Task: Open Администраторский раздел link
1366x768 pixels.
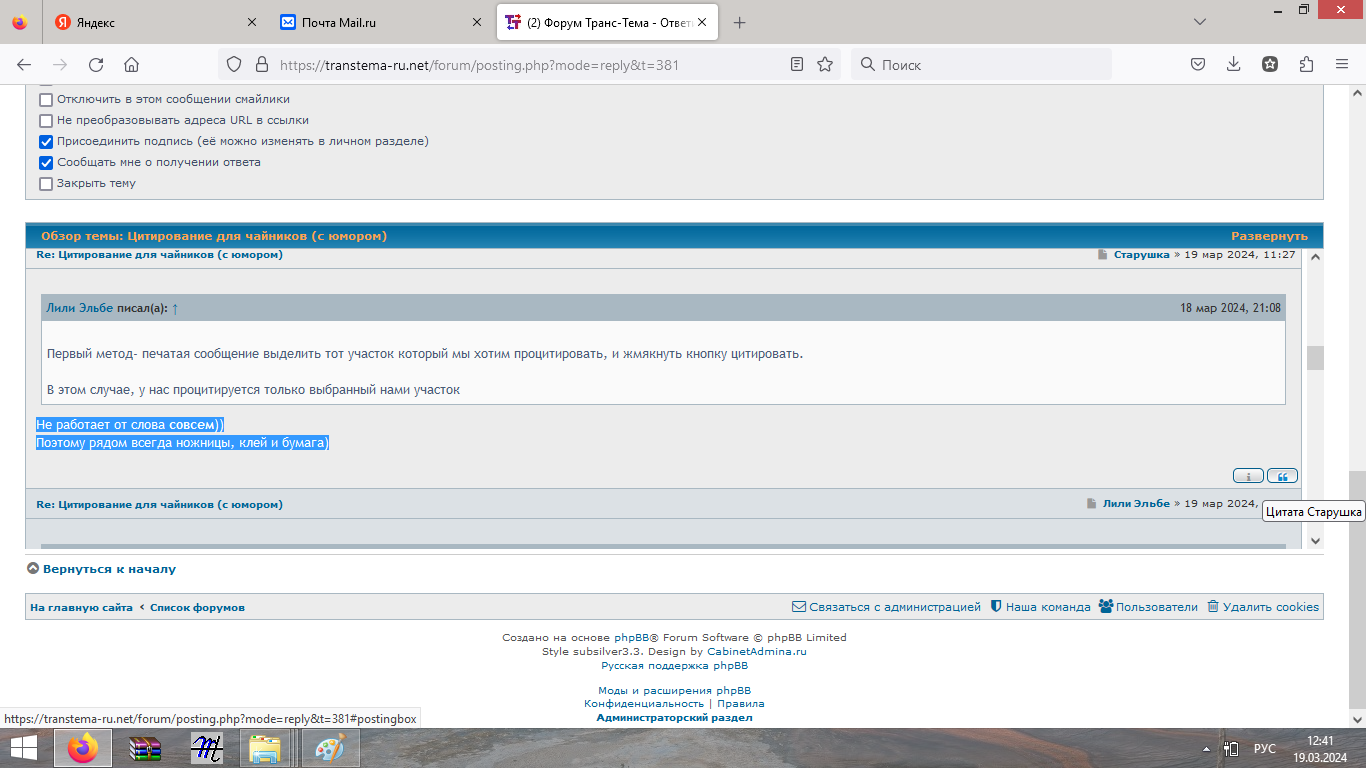Action: point(674,718)
